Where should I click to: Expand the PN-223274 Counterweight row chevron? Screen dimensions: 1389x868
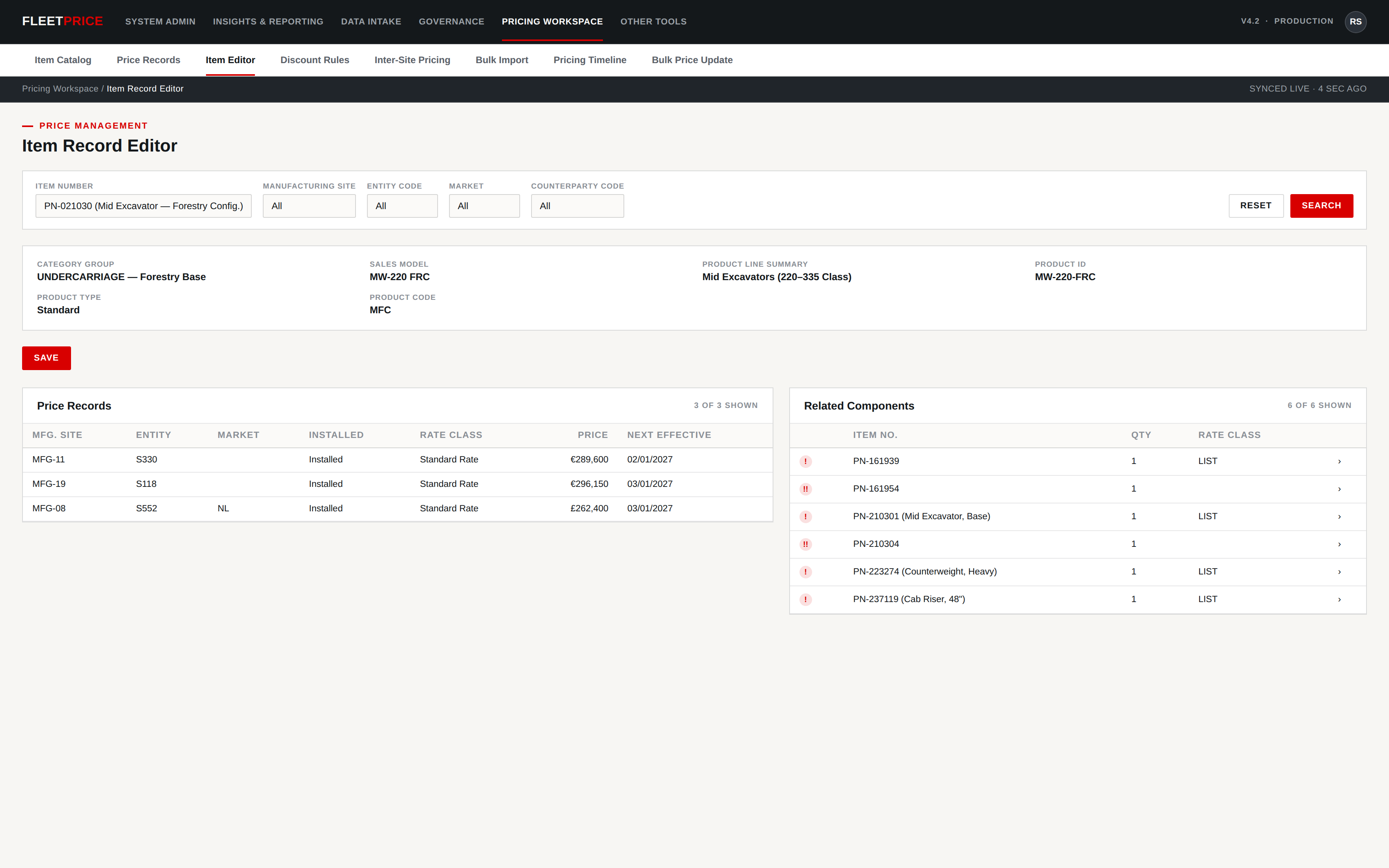(1339, 572)
